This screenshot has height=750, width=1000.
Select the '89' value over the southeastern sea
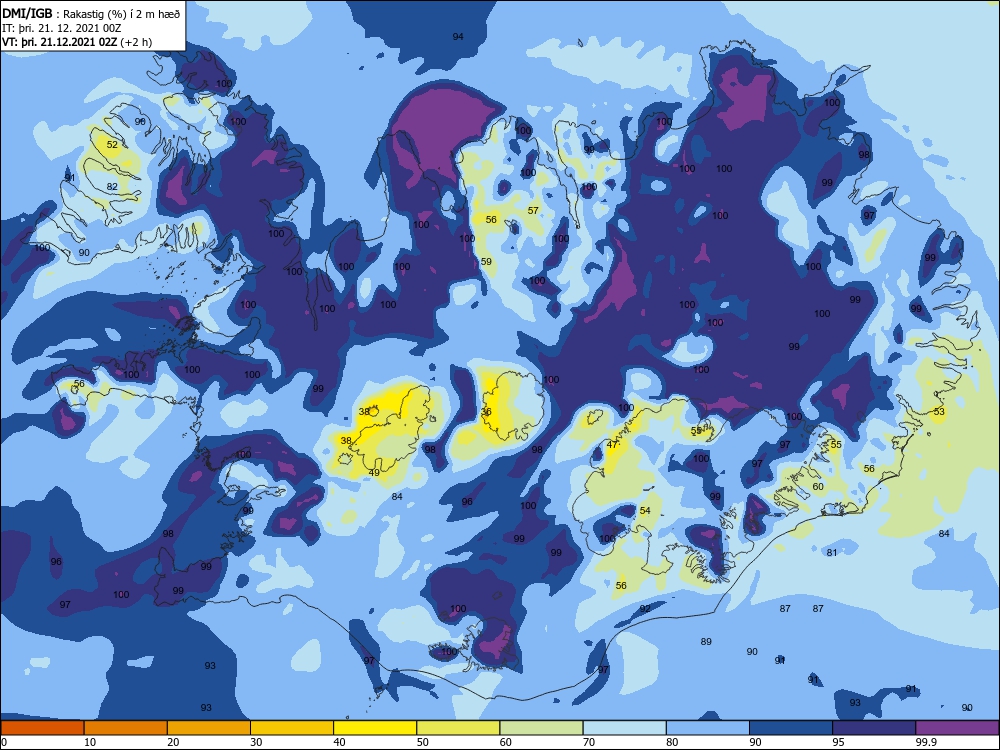[706, 642]
